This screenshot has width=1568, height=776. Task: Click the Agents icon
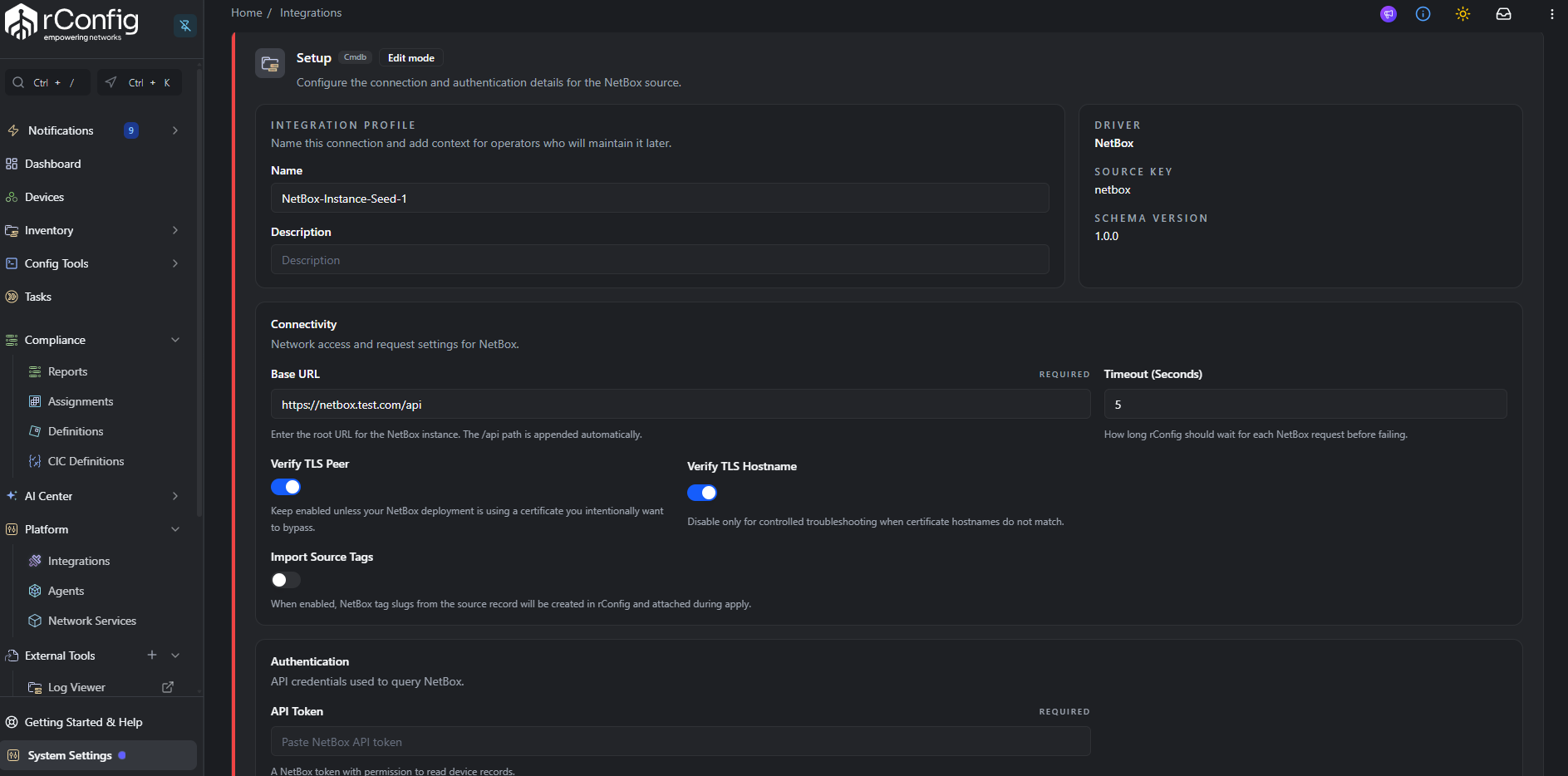[x=35, y=591]
